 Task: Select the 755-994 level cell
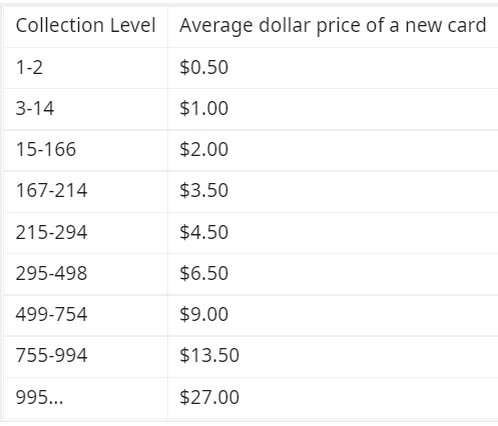point(86,356)
